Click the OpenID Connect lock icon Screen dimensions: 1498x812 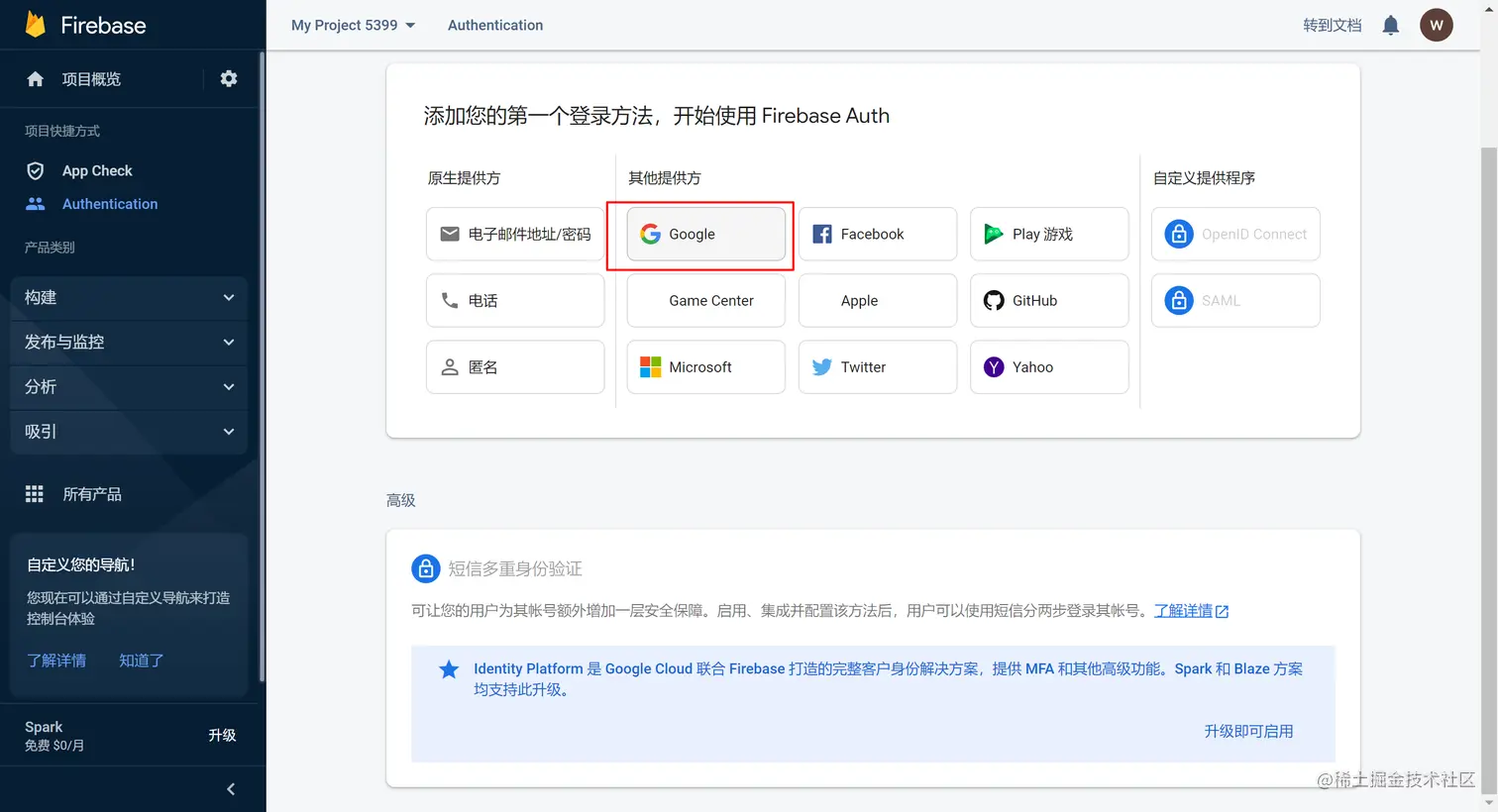(x=1179, y=234)
